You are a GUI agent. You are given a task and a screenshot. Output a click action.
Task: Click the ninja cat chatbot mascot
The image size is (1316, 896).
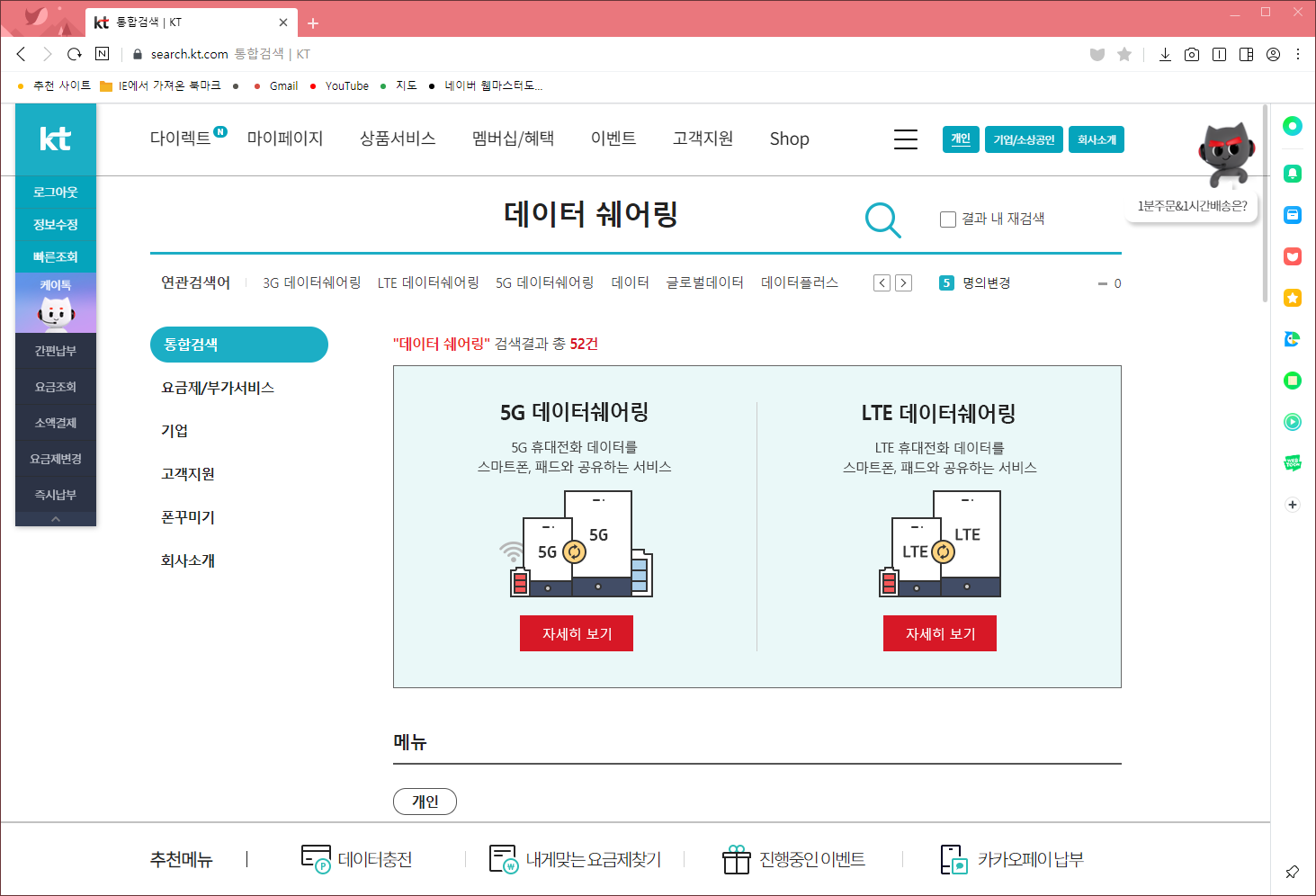[x=1226, y=153]
